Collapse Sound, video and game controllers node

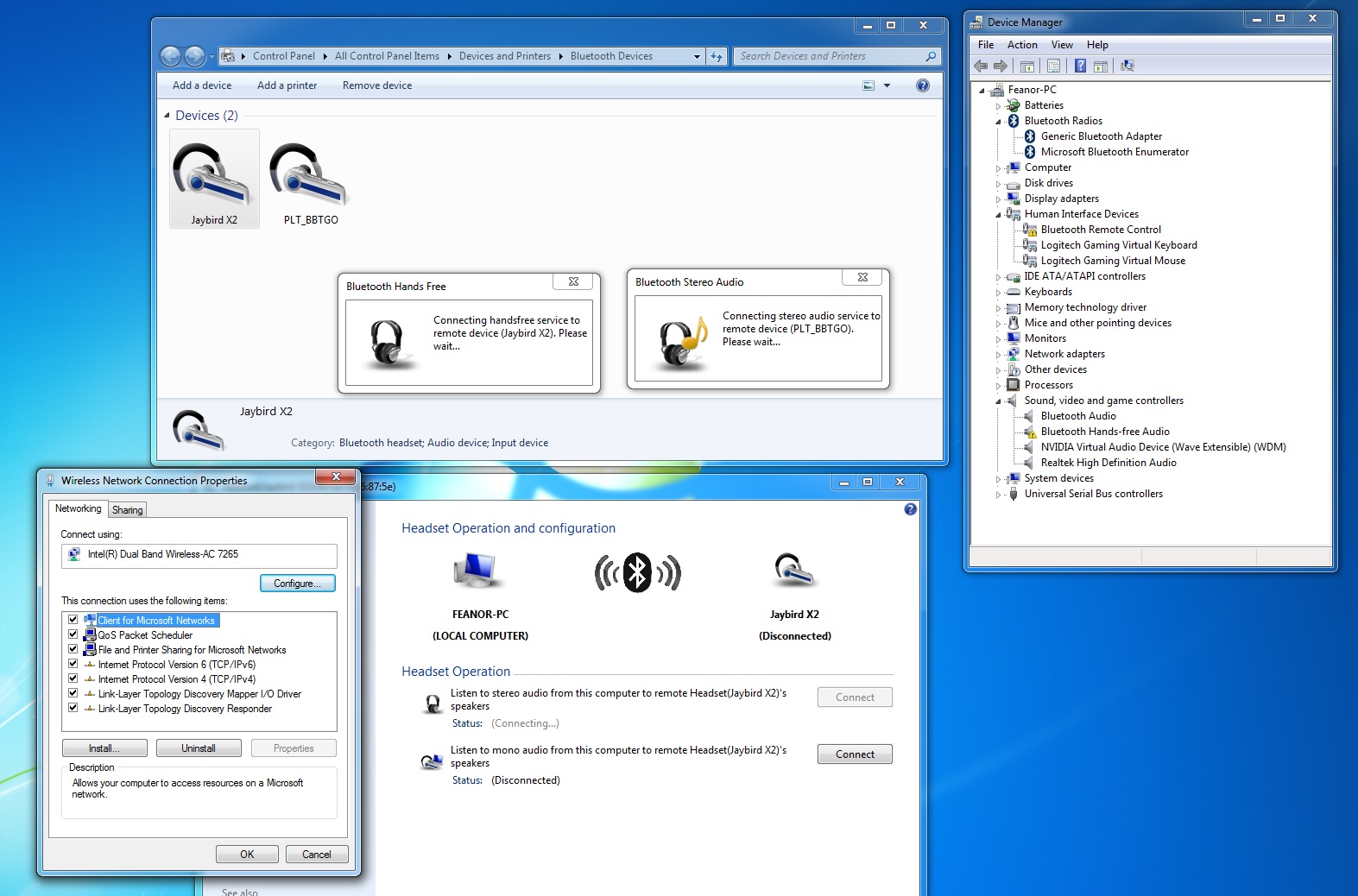(999, 401)
